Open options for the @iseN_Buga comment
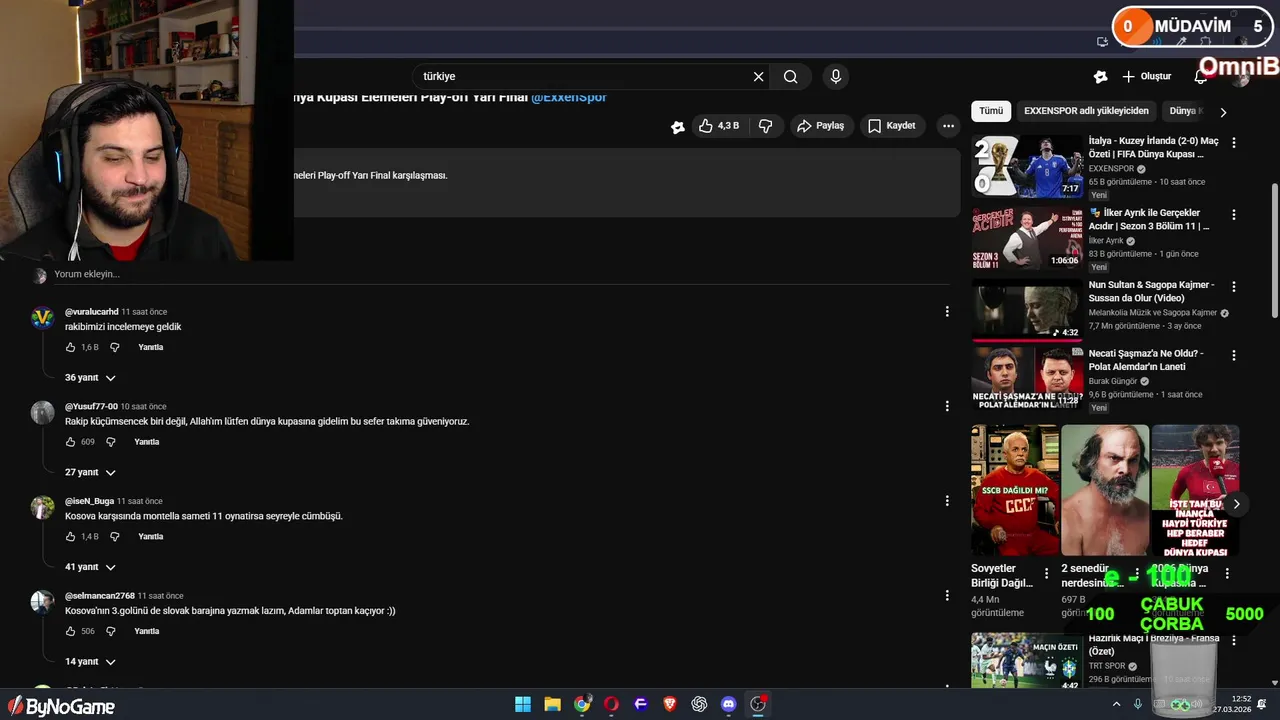Image resolution: width=1280 pixels, height=720 pixels. pos(947,501)
